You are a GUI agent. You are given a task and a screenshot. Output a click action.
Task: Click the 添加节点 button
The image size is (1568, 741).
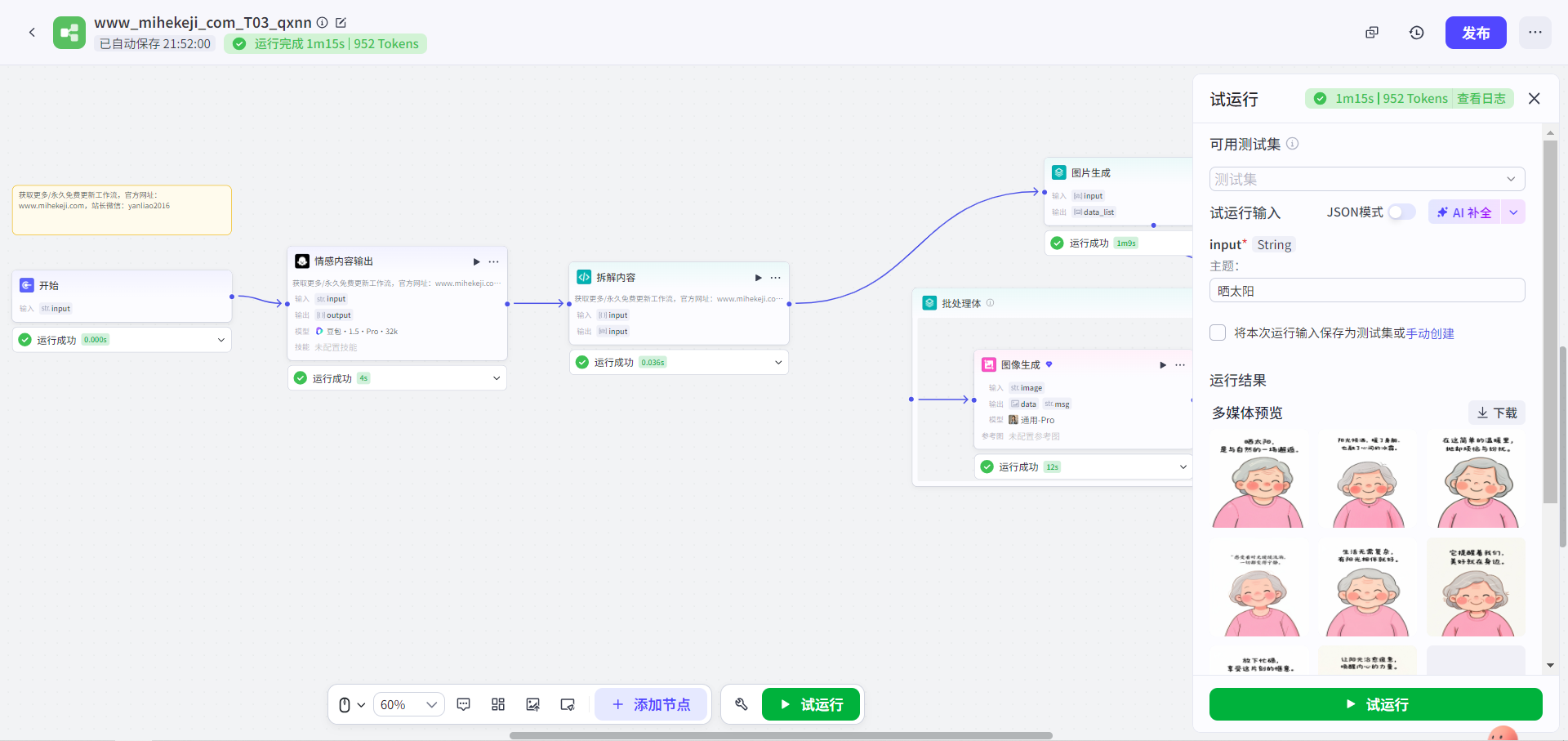[x=651, y=704]
